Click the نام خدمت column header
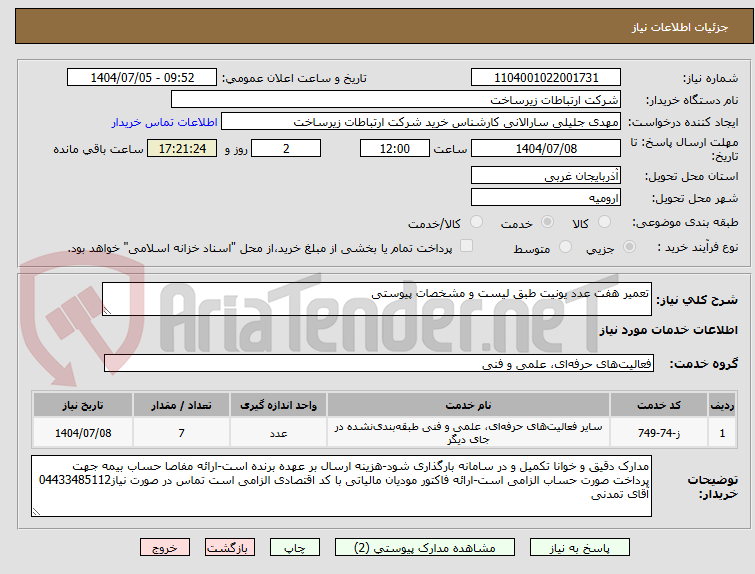Image resolution: width=755 pixels, height=574 pixels. pos(469,405)
